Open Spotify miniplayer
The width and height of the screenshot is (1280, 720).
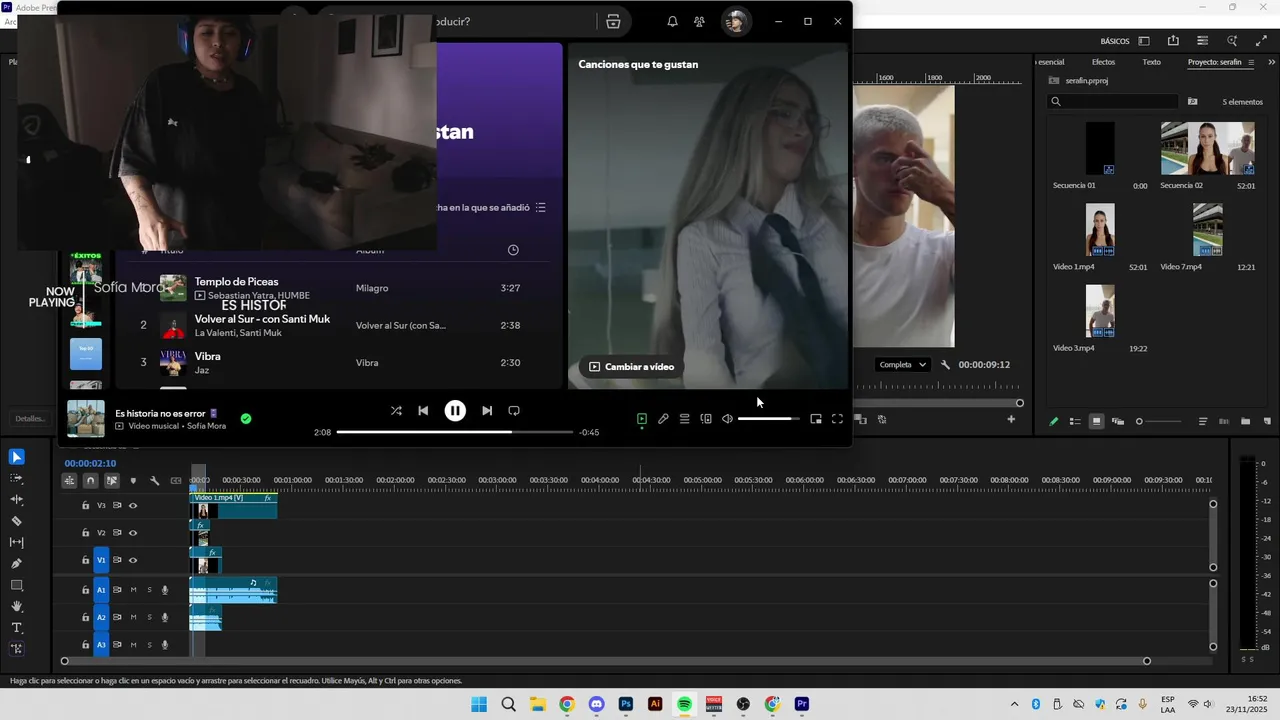pyautogui.click(x=816, y=419)
